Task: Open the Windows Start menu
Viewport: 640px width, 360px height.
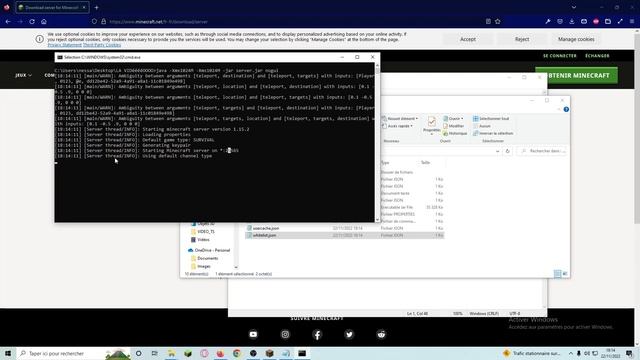Action: 8,353
